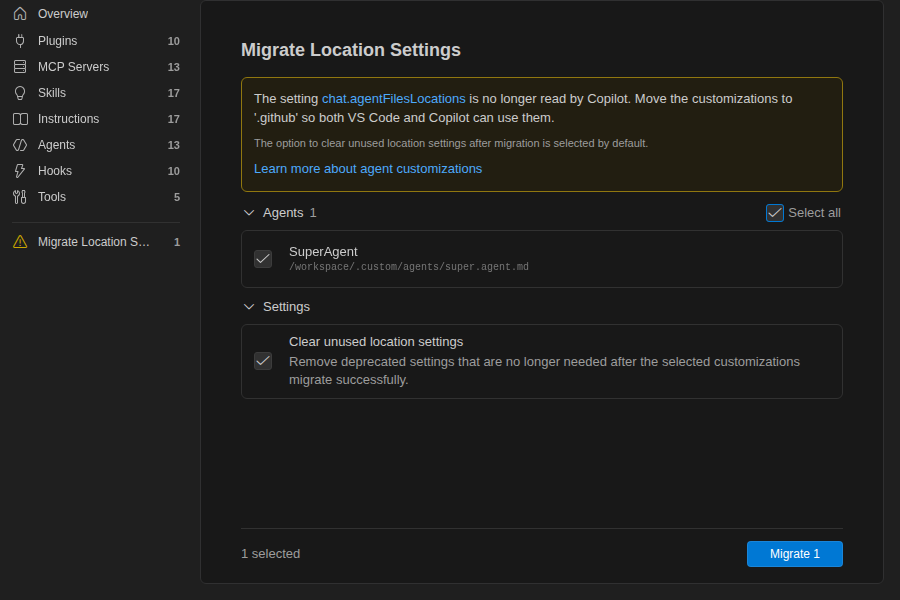Screen dimensions: 900x600
Task: Select Migrate Location Settings sidebar entry
Action: coord(96,242)
